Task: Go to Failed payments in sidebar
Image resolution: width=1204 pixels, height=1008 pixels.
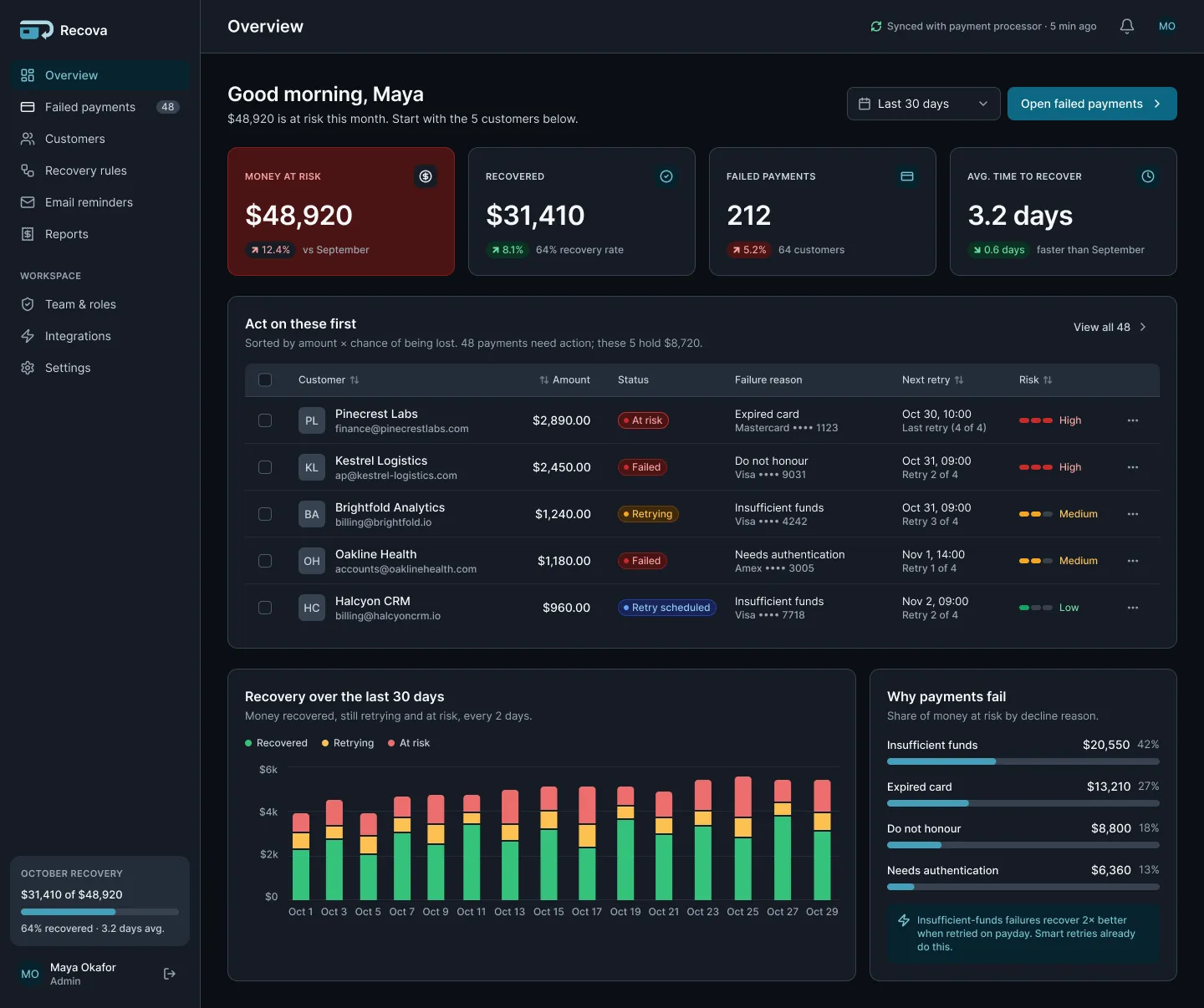Action: click(100, 107)
